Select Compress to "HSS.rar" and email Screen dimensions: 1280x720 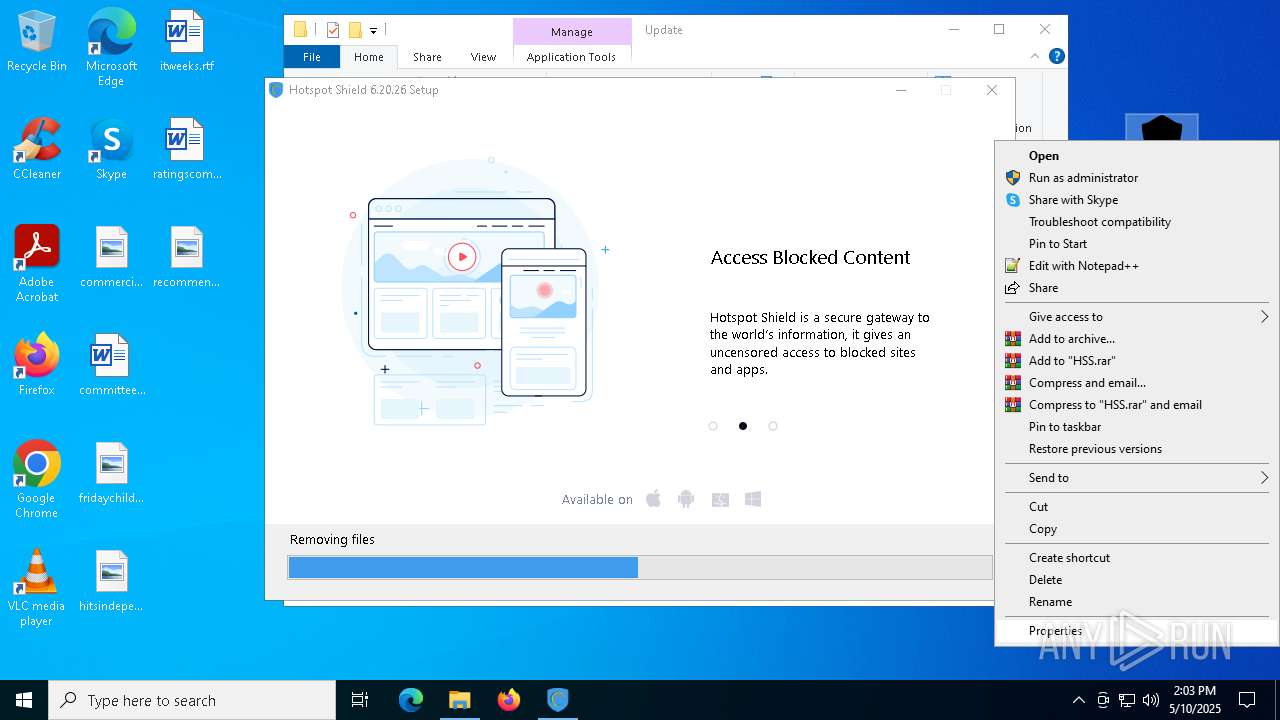pyautogui.click(x=1137, y=405)
